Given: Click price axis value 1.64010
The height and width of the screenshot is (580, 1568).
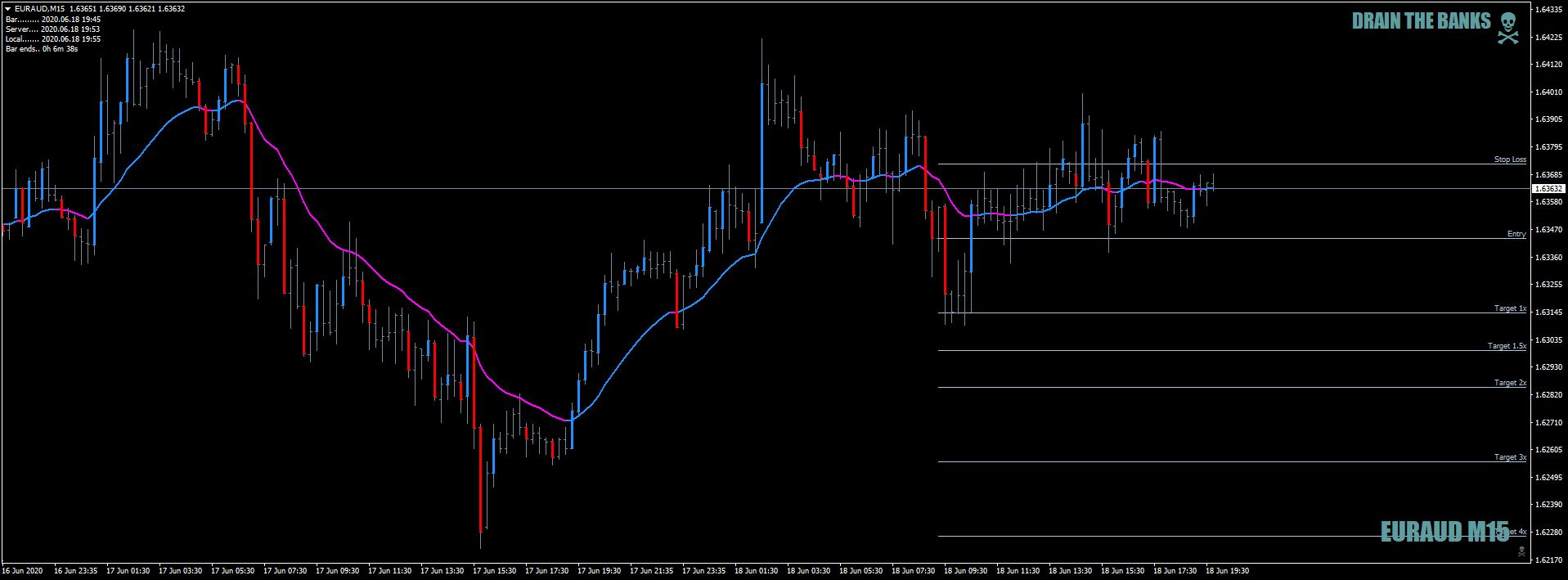Looking at the screenshot, I should click(x=1550, y=92).
